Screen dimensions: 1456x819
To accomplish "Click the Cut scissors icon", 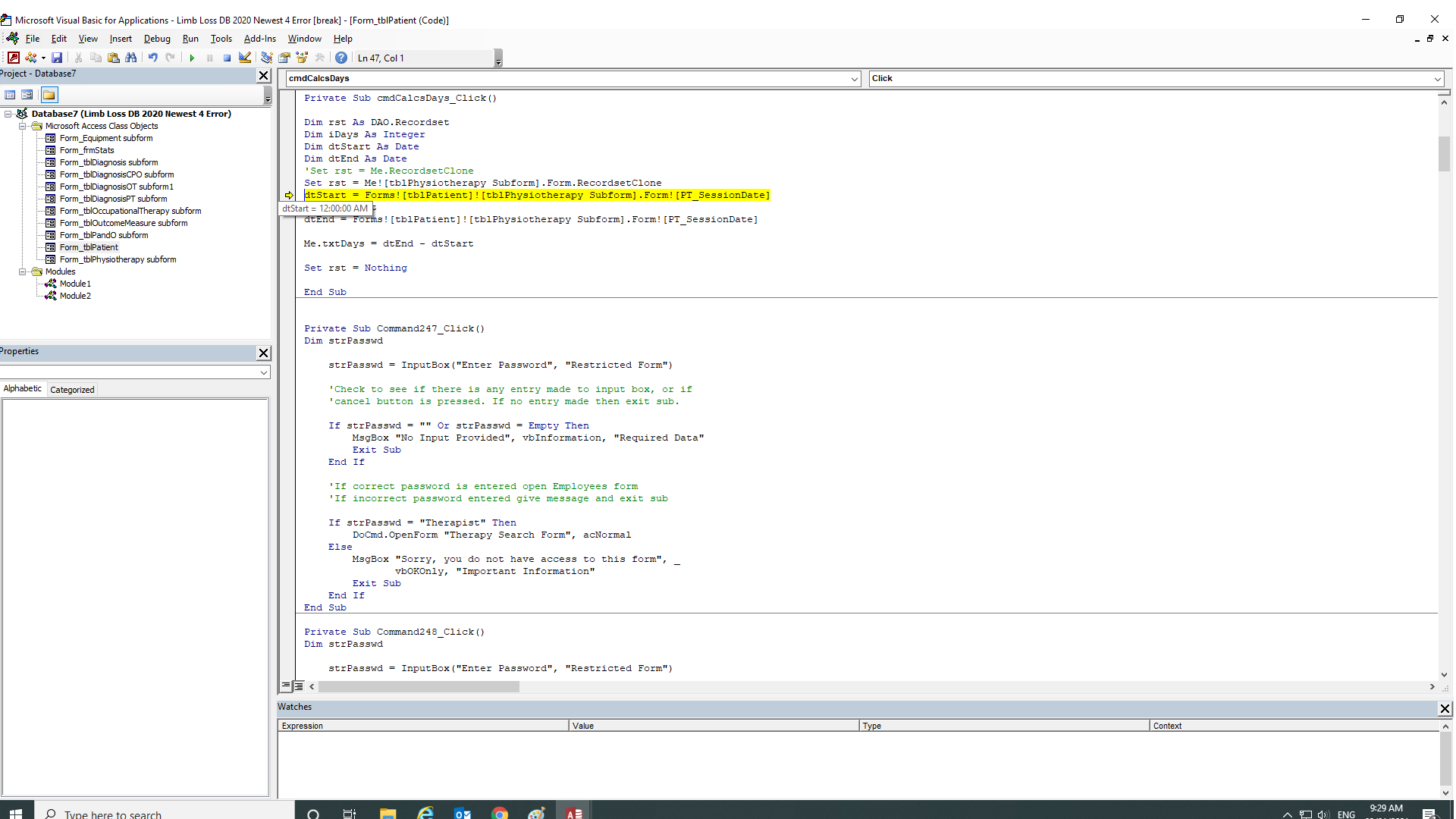I will tap(78, 58).
